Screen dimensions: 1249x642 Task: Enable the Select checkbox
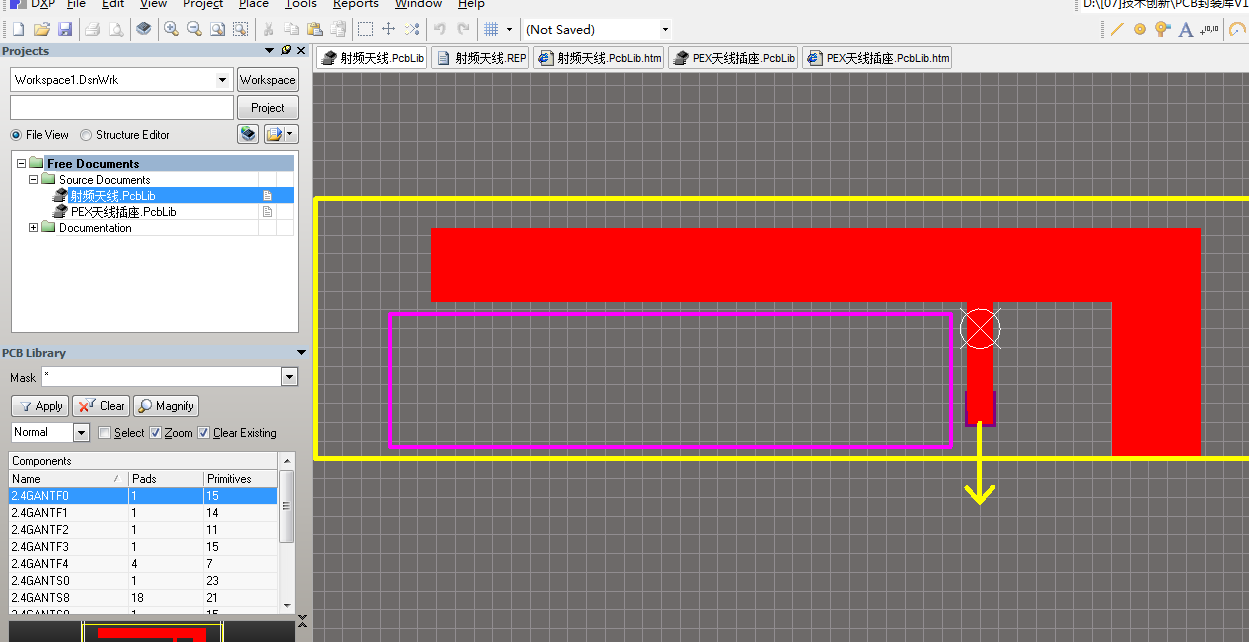pos(104,433)
